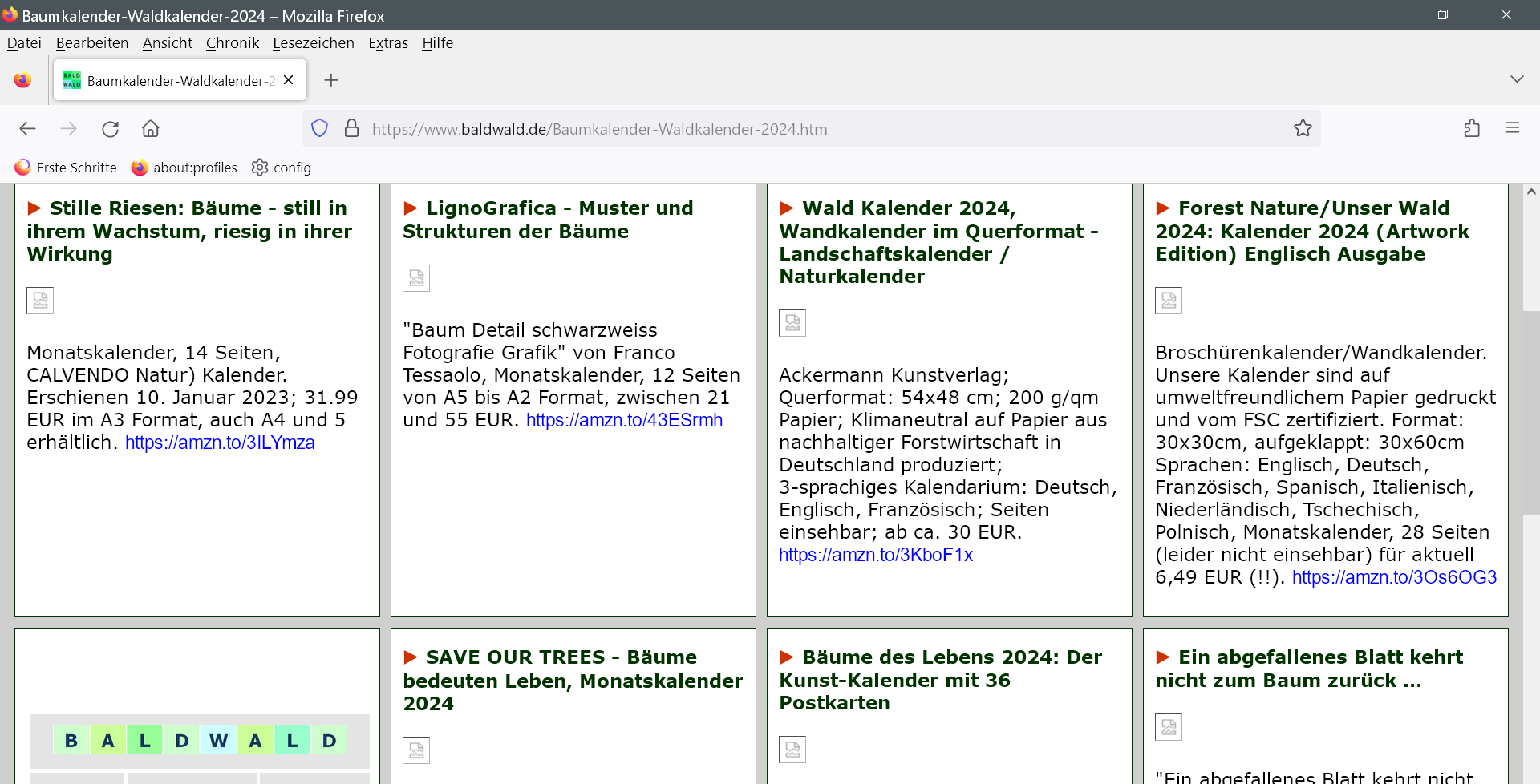Click the site security padlock icon
The image size is (1540, 784).
coord(351,128)
